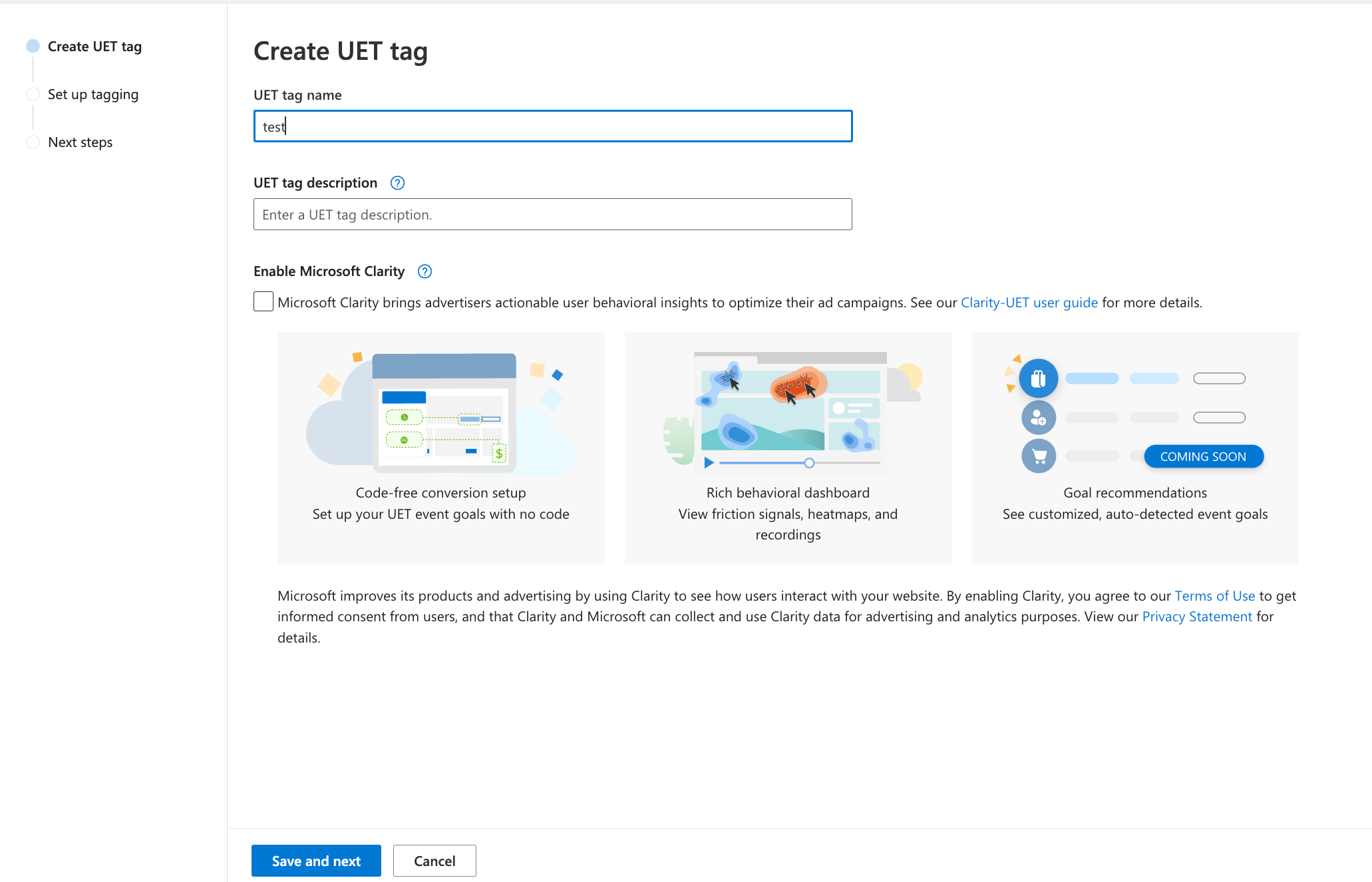Select the Next steps step
1372x882 pixels.
[x=81, y=142]
